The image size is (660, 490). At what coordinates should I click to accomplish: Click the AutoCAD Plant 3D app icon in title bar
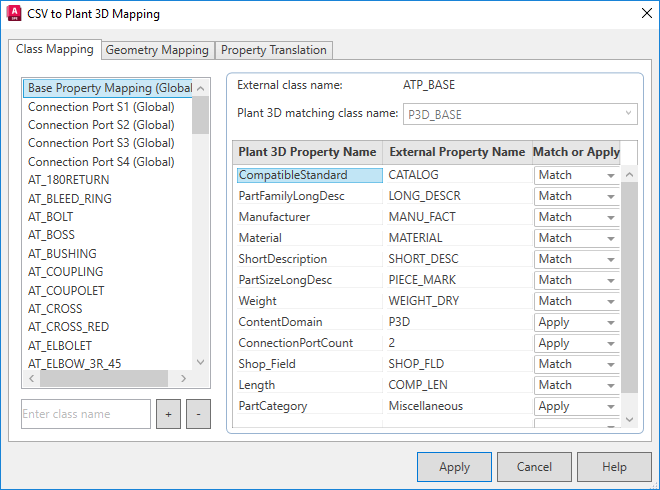(x=14, y=13)
